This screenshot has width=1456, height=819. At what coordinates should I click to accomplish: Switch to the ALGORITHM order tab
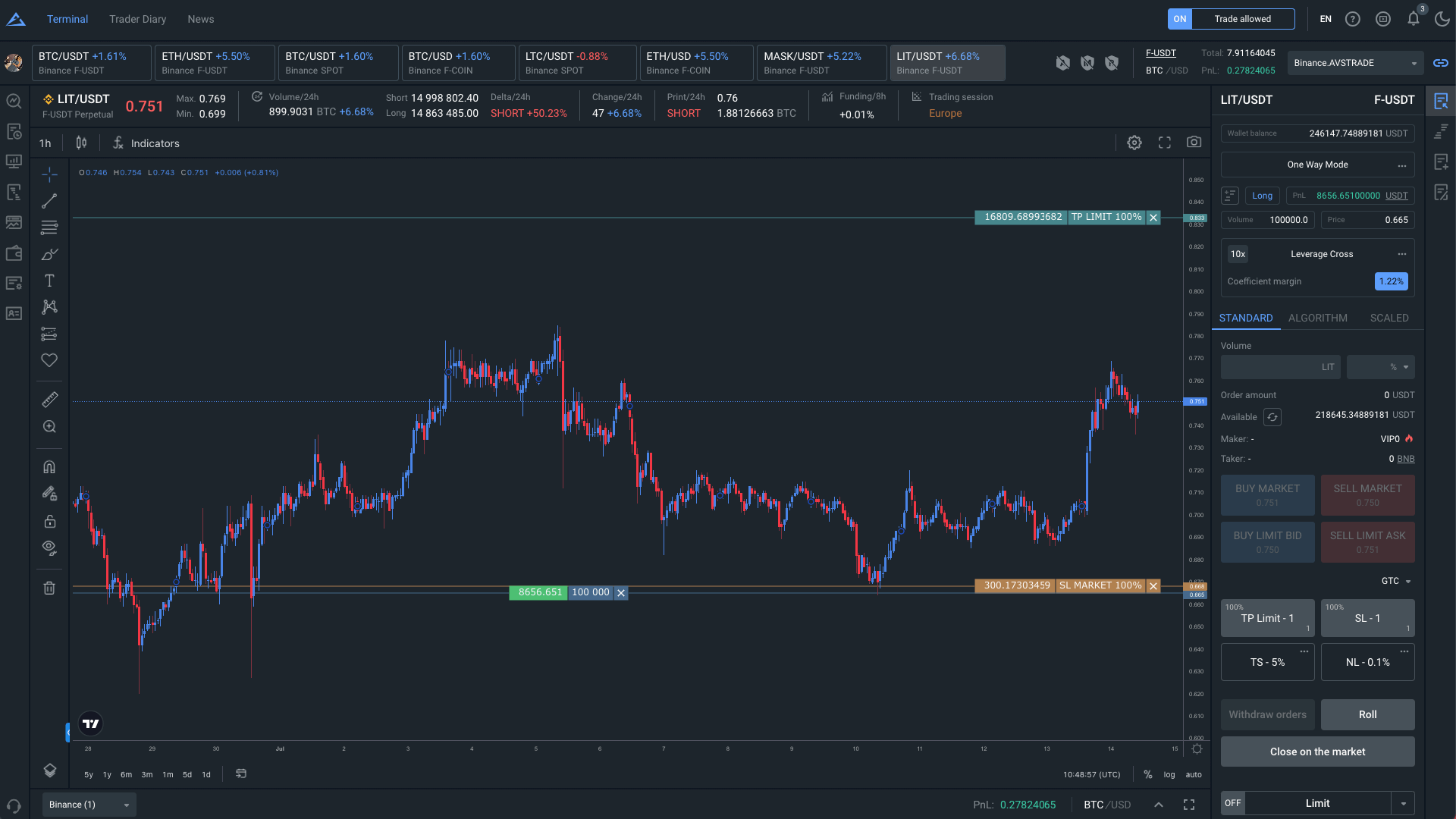click(x=1317, y=318)
